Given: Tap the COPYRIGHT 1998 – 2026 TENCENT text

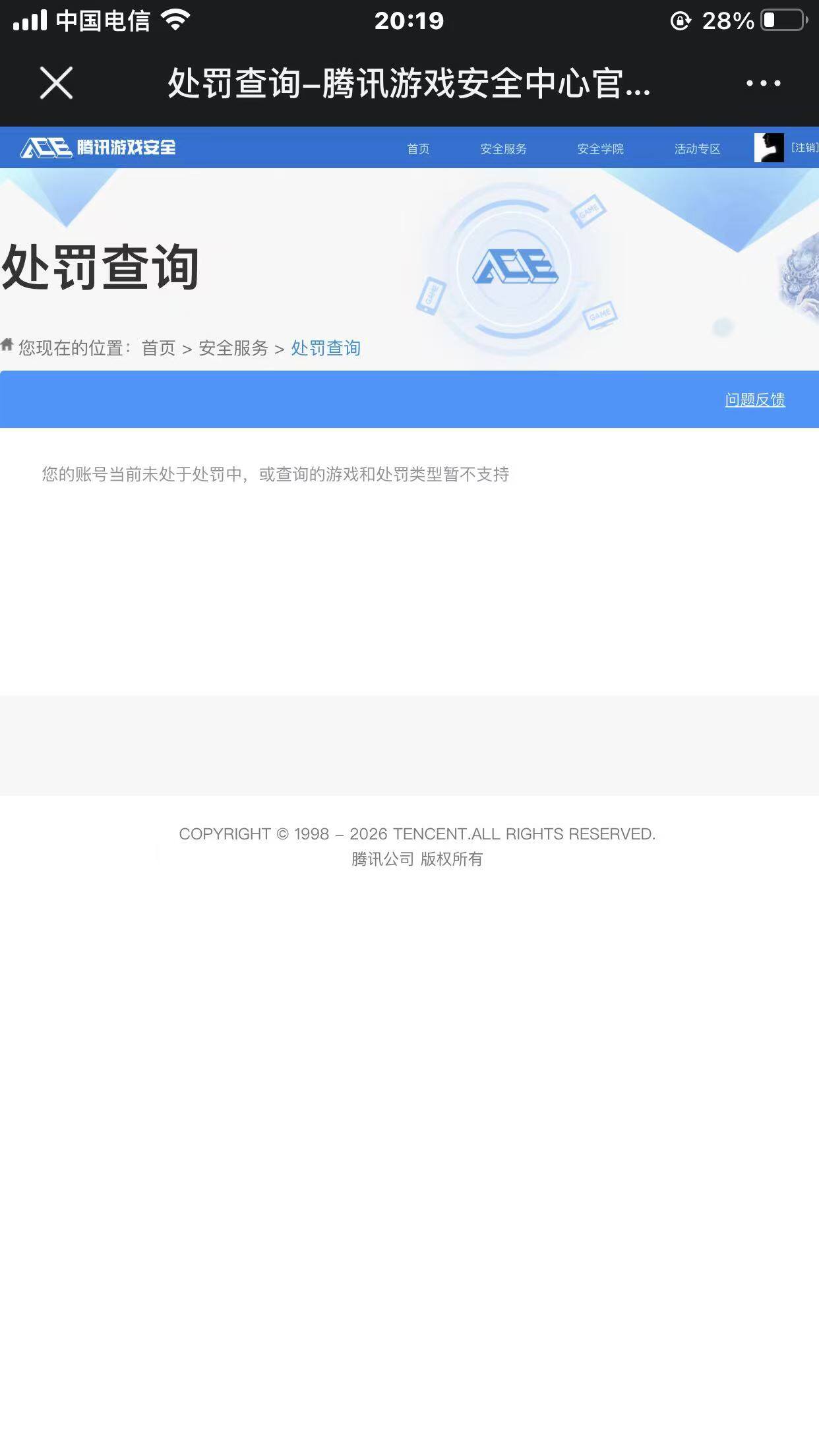Looking at the screenshot, I should click(417, 834).
